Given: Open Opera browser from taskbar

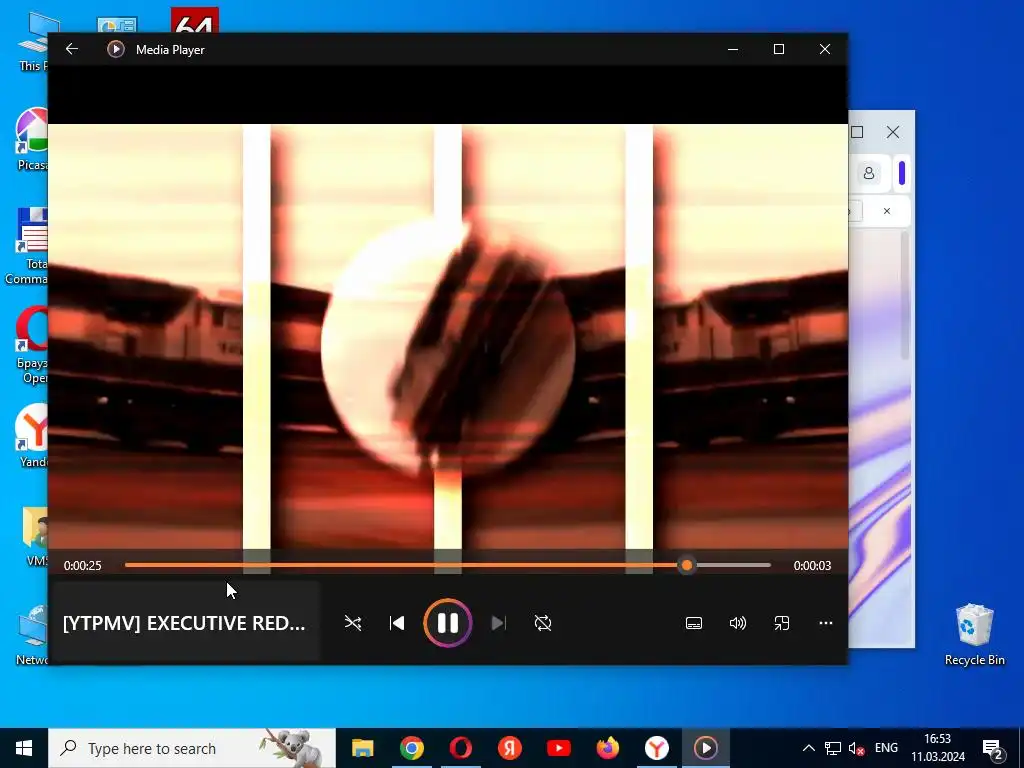Looking at the screenshot, I should pos(460,748).
